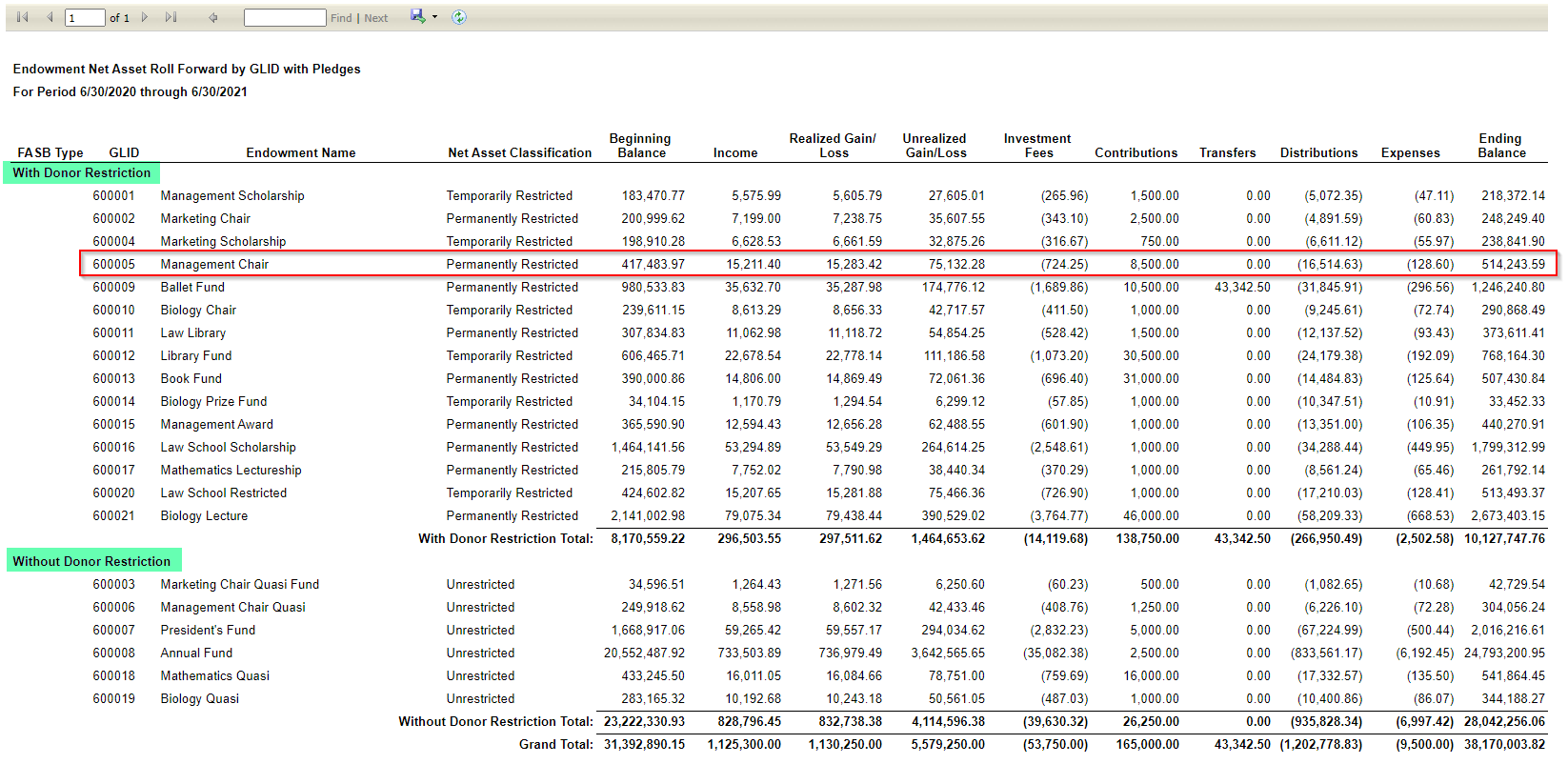Viewport: 1568px width, 764px height.
Task: Jump to last page of report
Action: tap(171, 17)
